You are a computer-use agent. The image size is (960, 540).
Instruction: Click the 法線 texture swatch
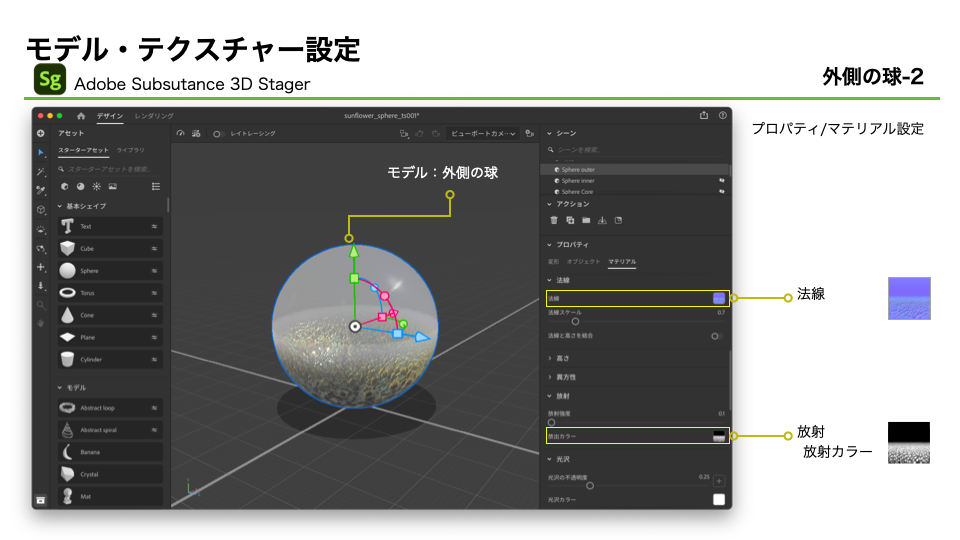tap(719, 298)
